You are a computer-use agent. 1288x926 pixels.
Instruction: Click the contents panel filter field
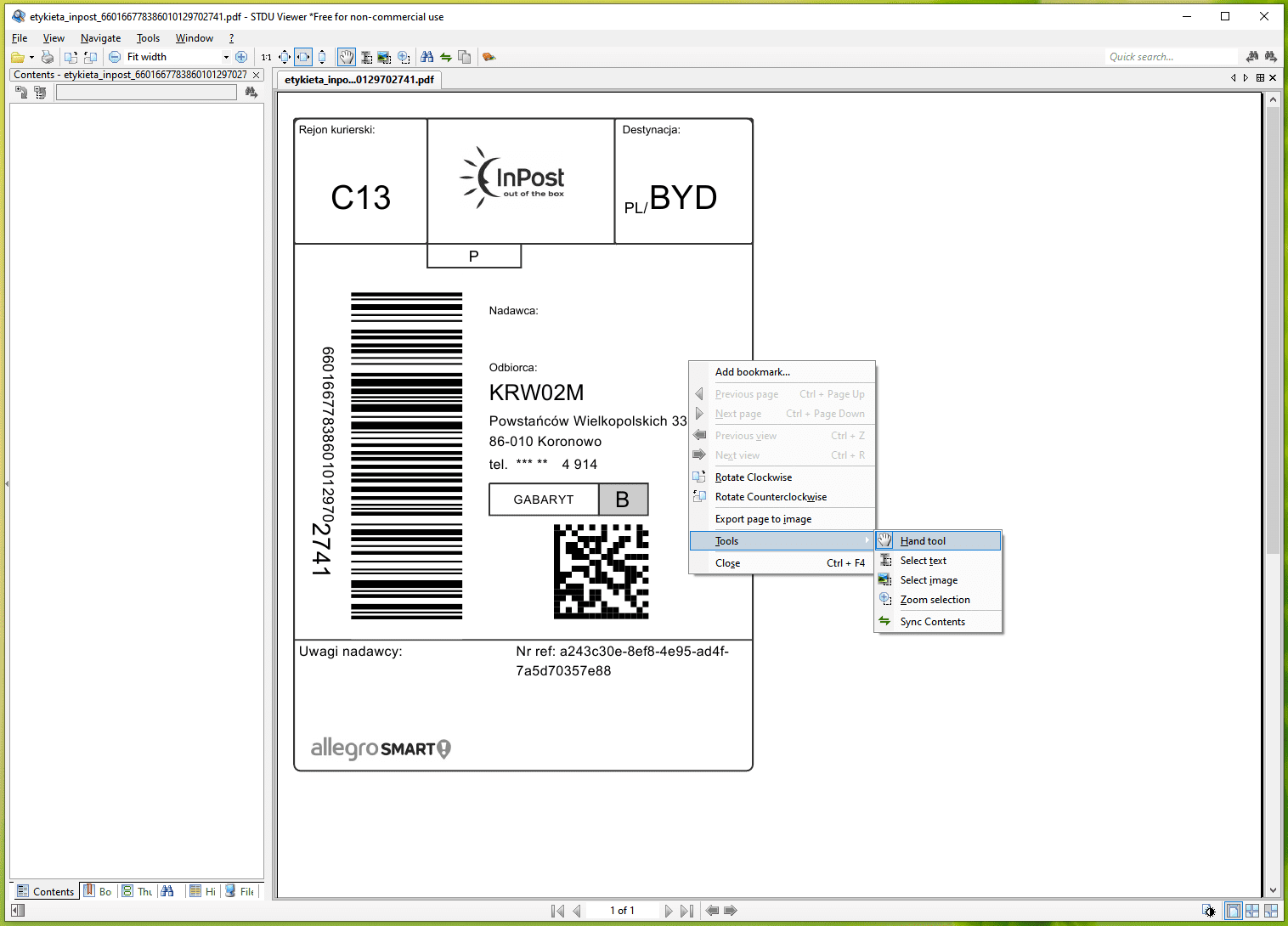click(146, 93)
